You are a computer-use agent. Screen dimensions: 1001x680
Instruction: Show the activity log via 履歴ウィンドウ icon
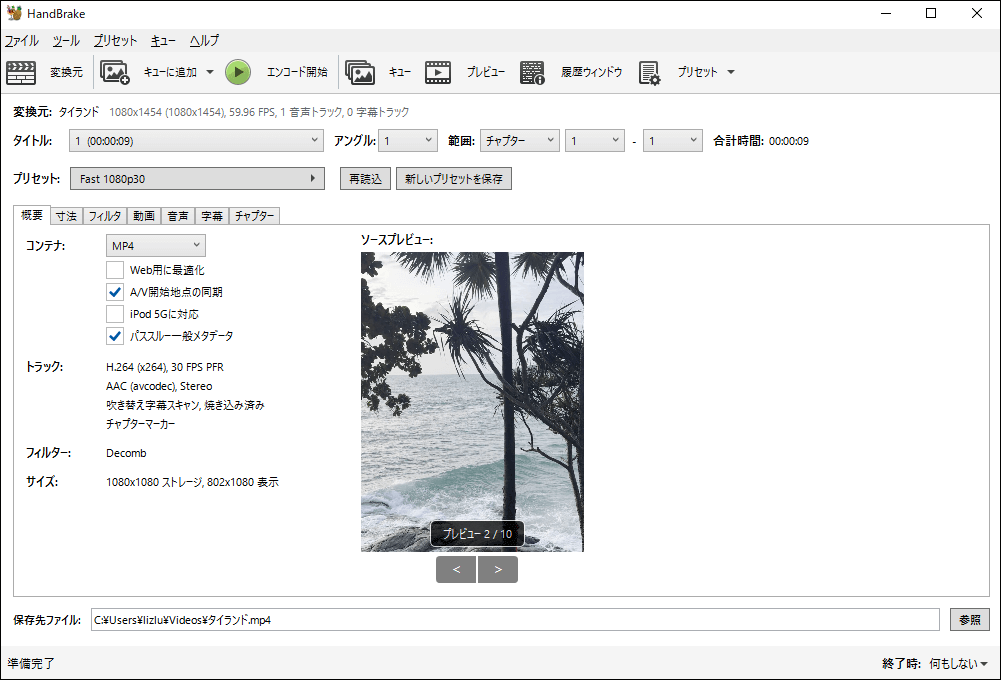coord(533,71)
